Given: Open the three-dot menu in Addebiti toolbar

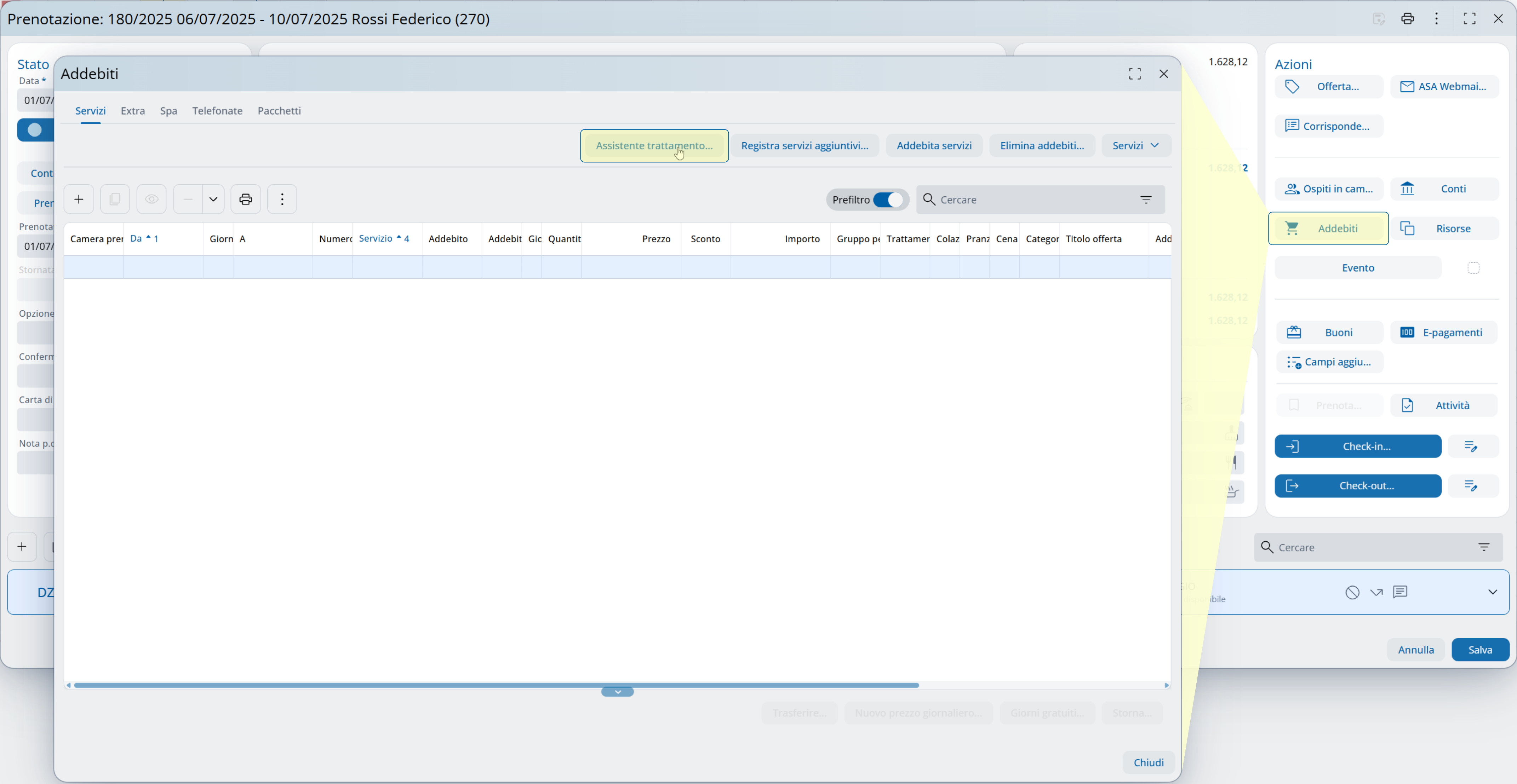Looking at the screenshot, I should pos(282,199).
